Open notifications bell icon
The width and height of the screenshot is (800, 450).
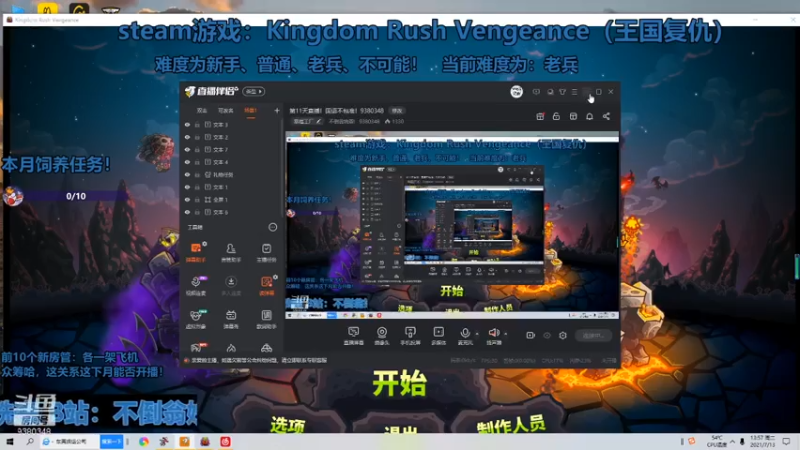click(590, 116)
